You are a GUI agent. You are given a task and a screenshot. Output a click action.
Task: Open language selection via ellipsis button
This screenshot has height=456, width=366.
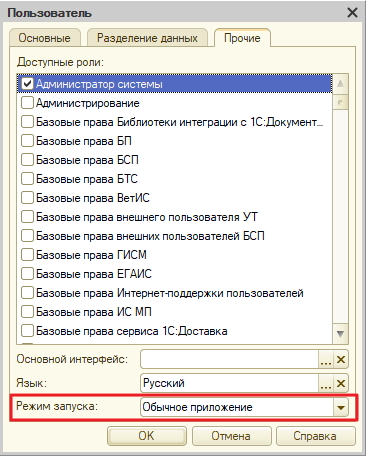tap(326, 383)
